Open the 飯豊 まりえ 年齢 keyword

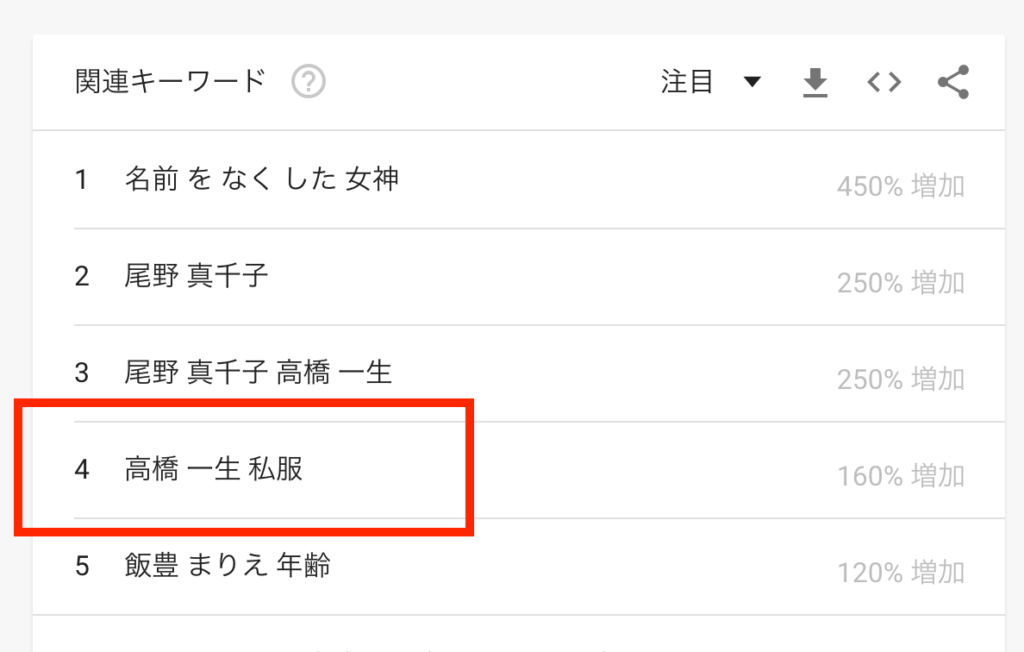point(228,565)
